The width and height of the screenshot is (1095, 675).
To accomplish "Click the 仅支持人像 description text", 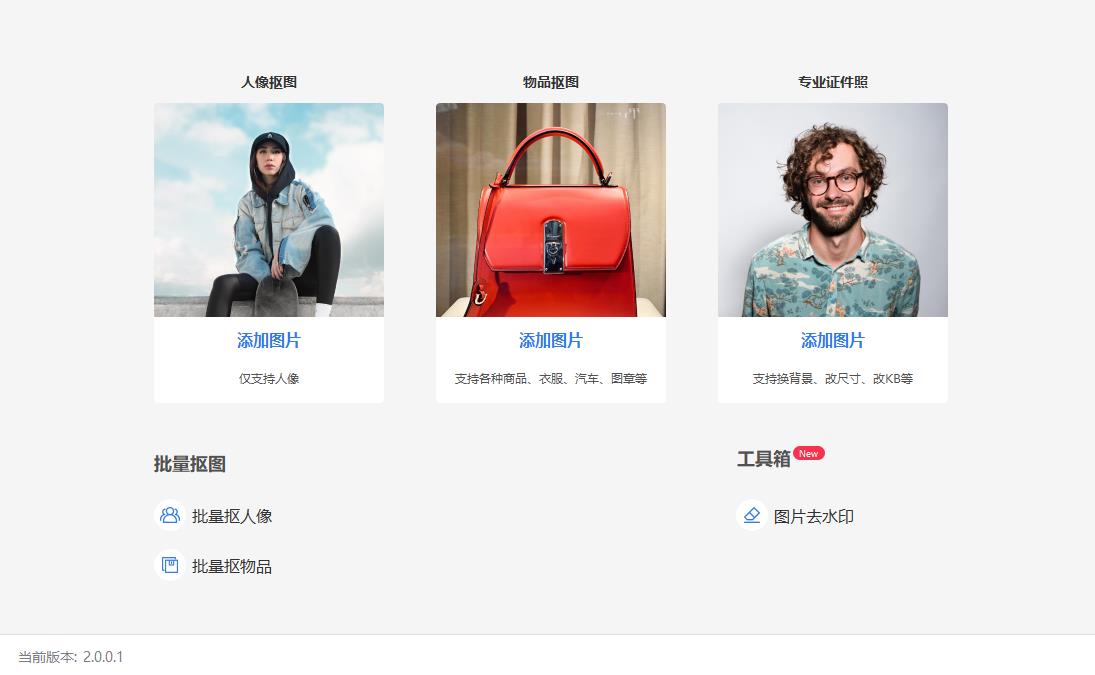I will 269,378.
